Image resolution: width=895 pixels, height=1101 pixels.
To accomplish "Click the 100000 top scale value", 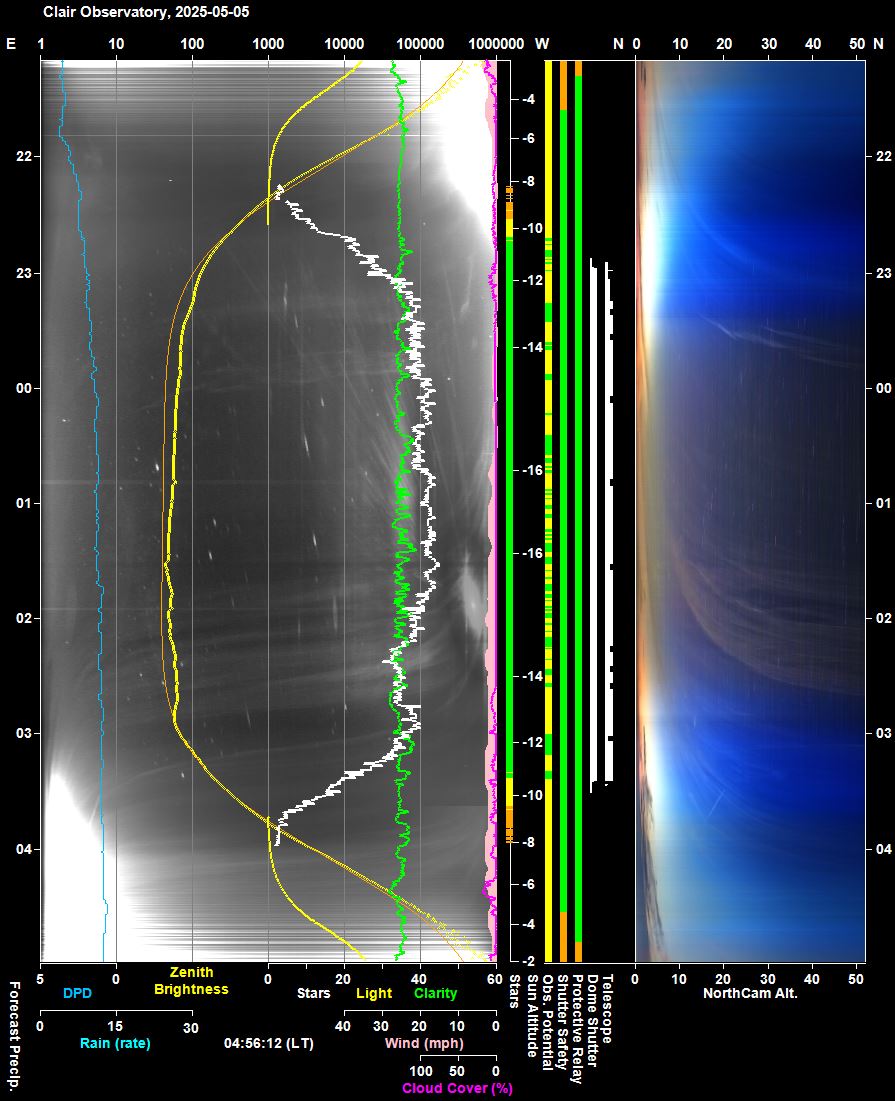I will (x=420, y=44).
